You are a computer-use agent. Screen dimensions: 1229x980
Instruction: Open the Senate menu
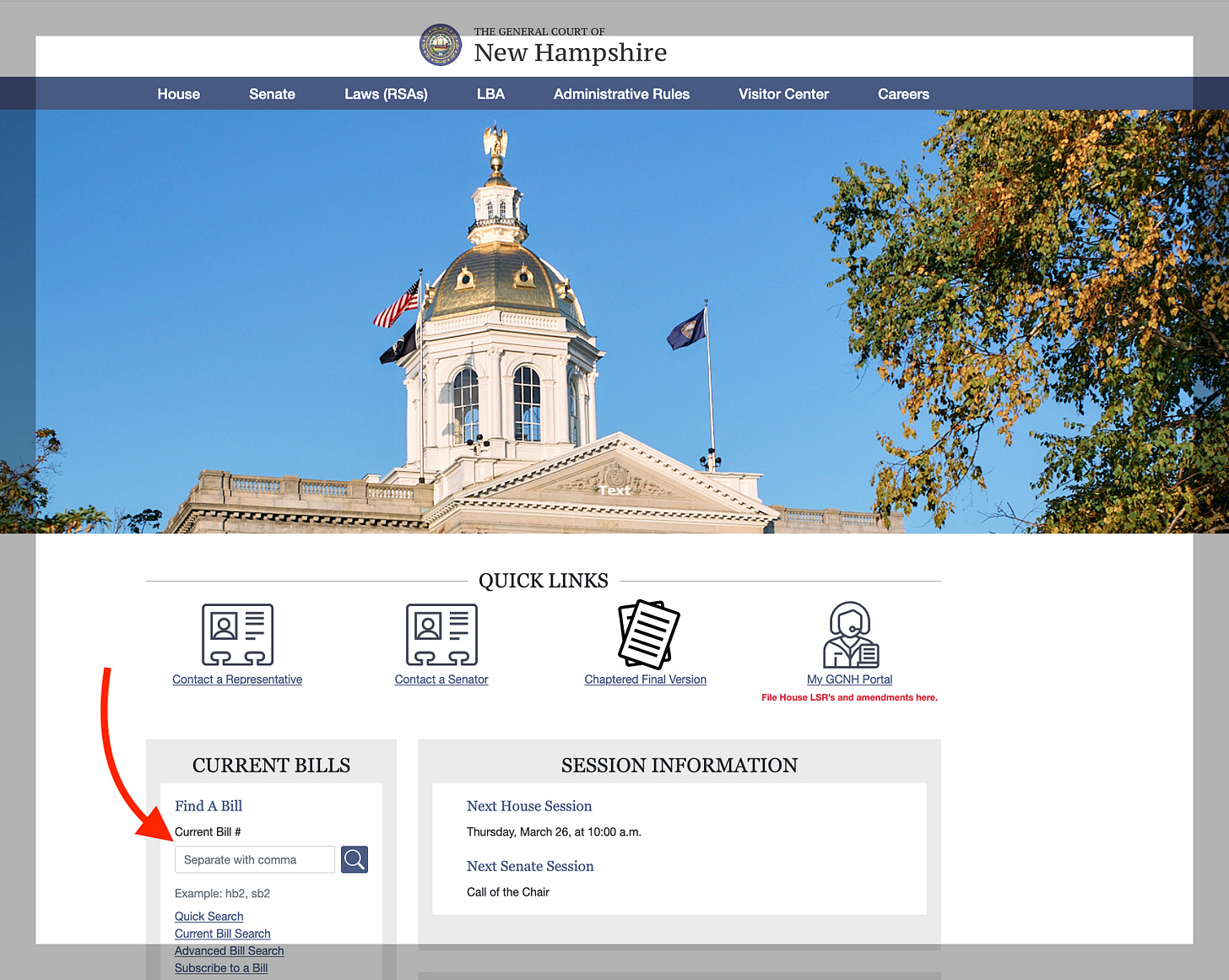[x=272, y=94]
